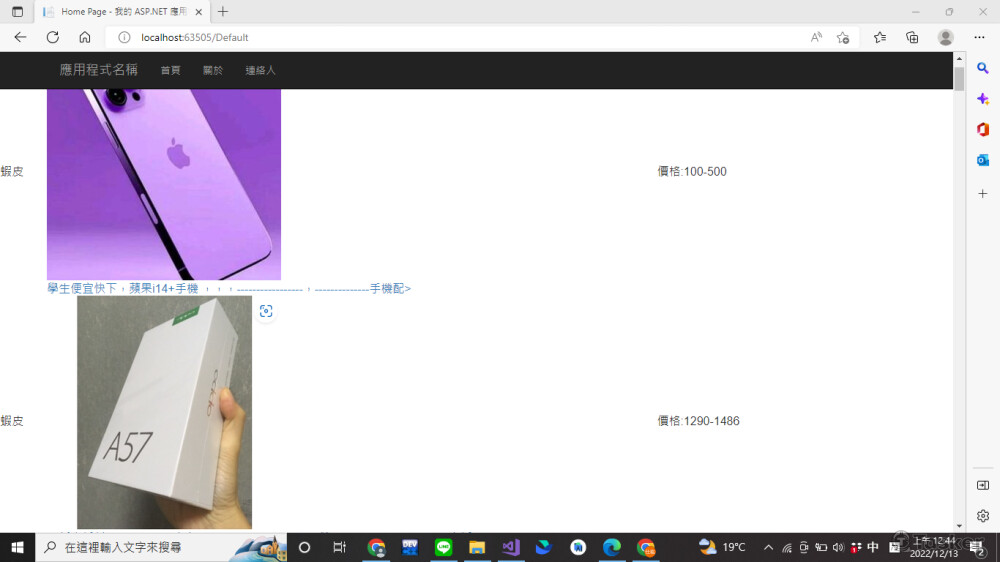The image size is (1000, 562).
Task: Click the browser refresh button
Action: (52, 37)
